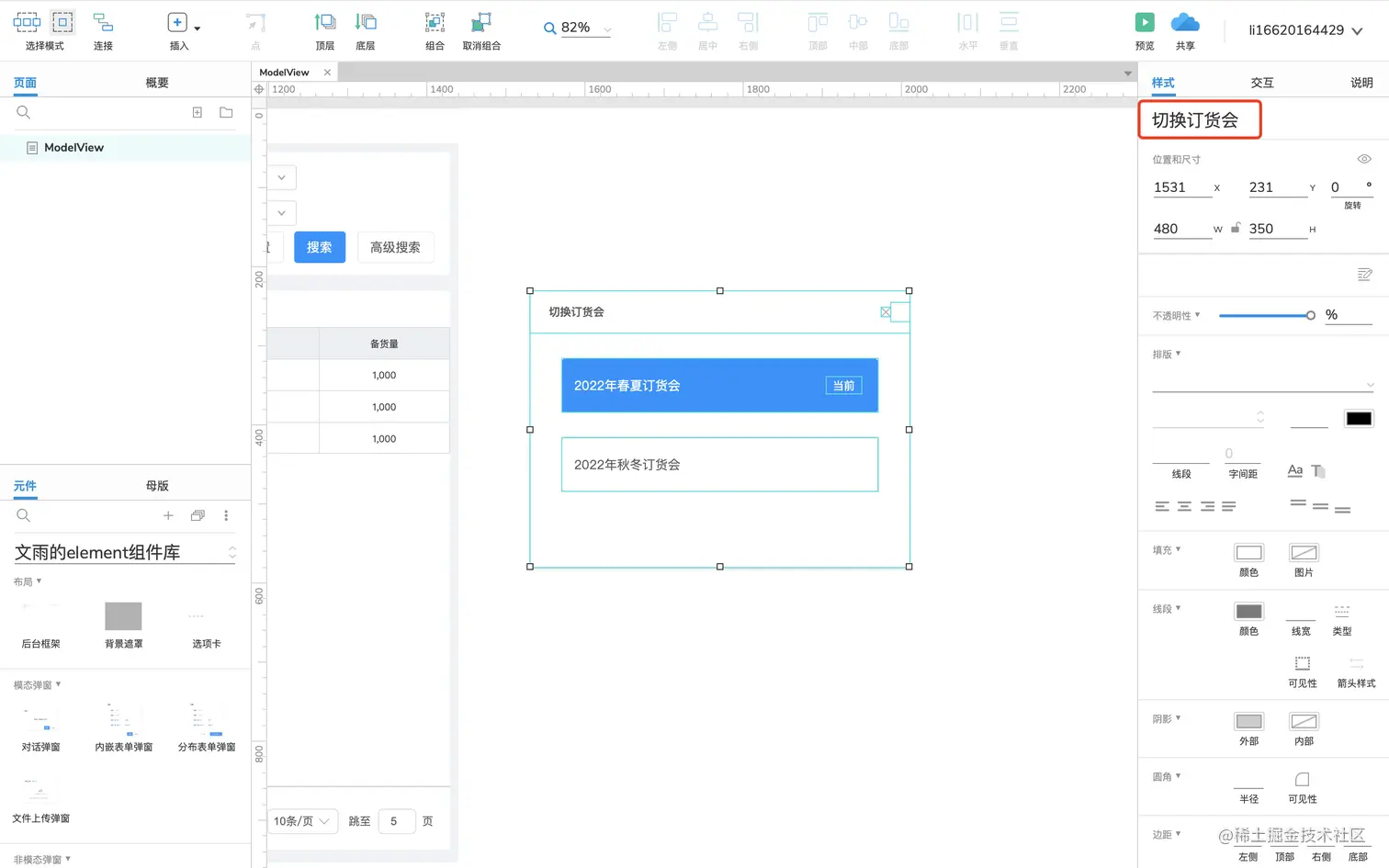Viewport: 1389px width, 868px height.
Task: Switch to the 交互 interactions tab
Action: pos(1262,83)
